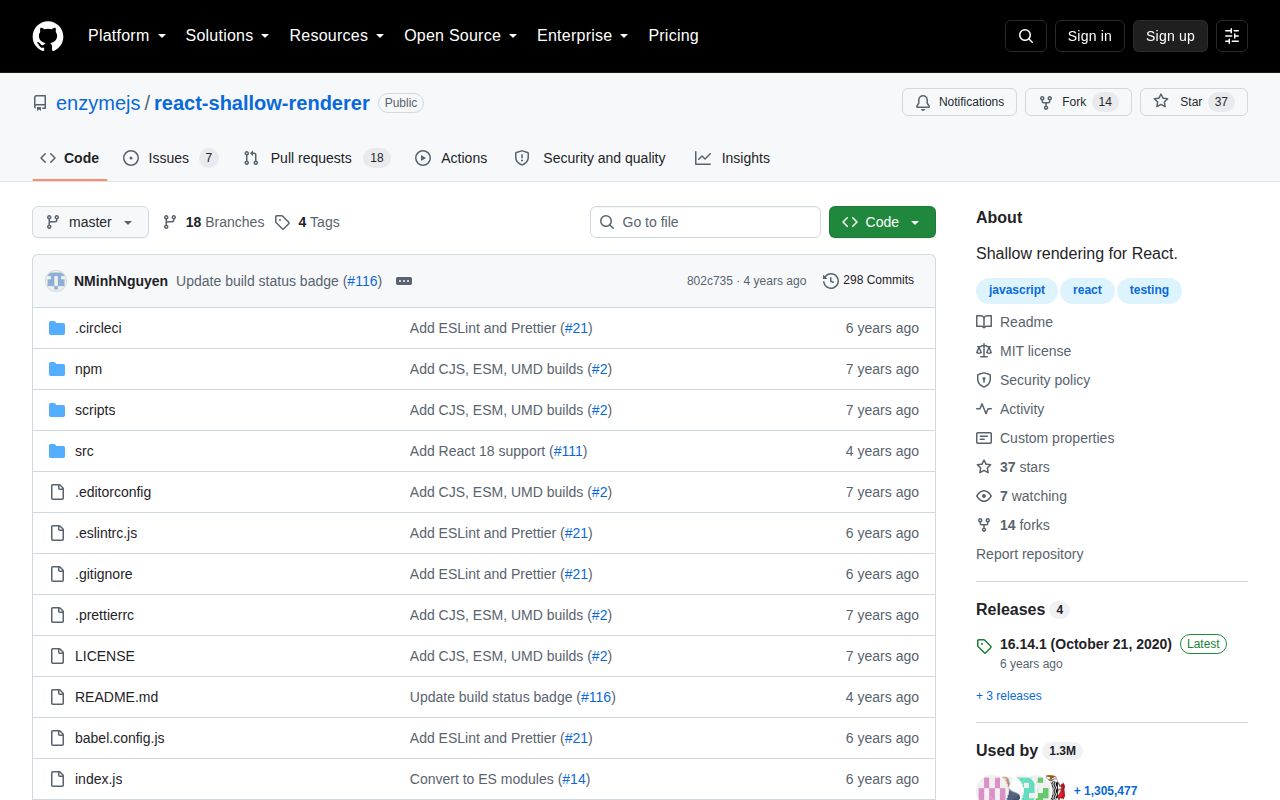This screenshot has height=800, width=1280.
Task: Expand the Solutions menu
Action: coord(227,36)
